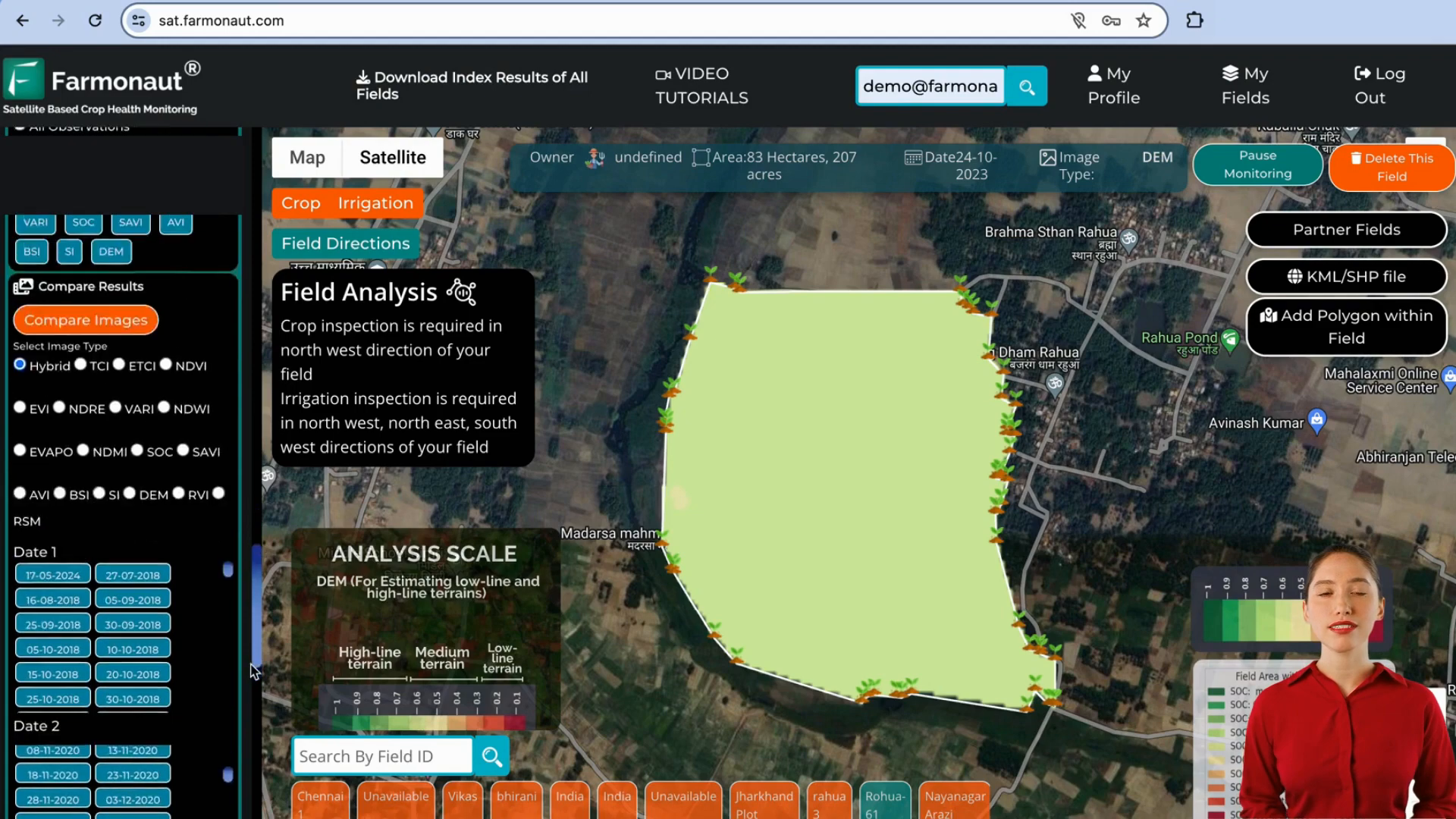Choose Date 2 entry 18-11-2020
The image size is (1456, 819).
[53, 774]
